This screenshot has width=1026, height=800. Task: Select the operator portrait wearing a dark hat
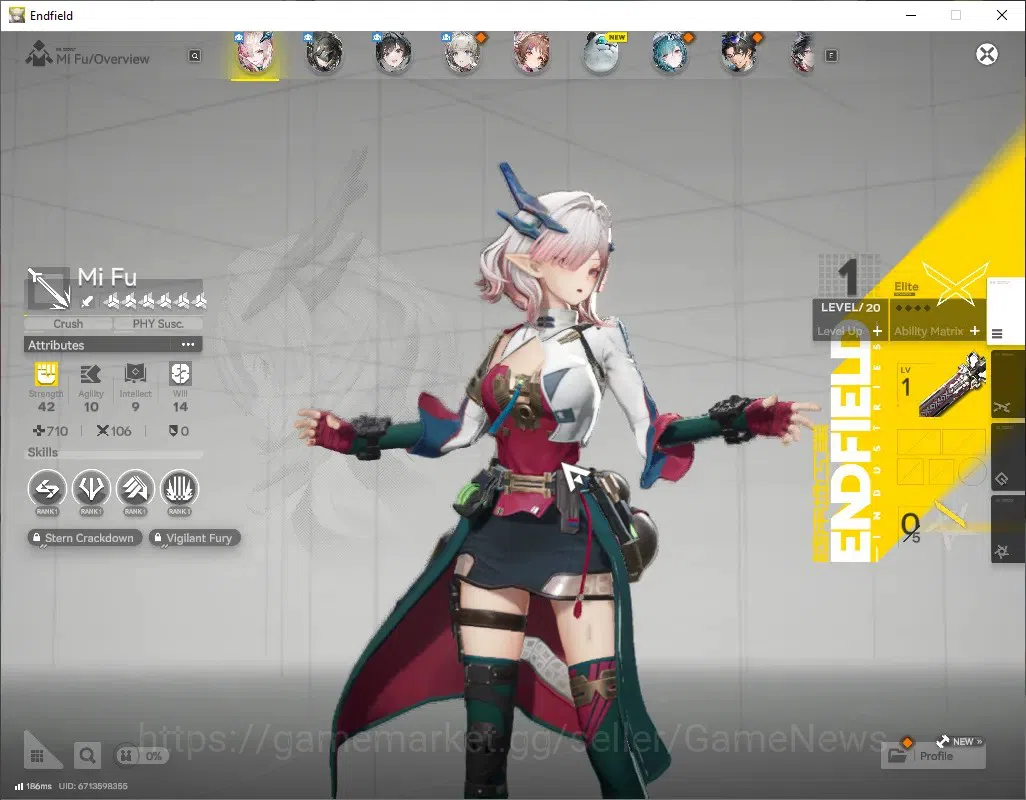(x=739, y=54)
